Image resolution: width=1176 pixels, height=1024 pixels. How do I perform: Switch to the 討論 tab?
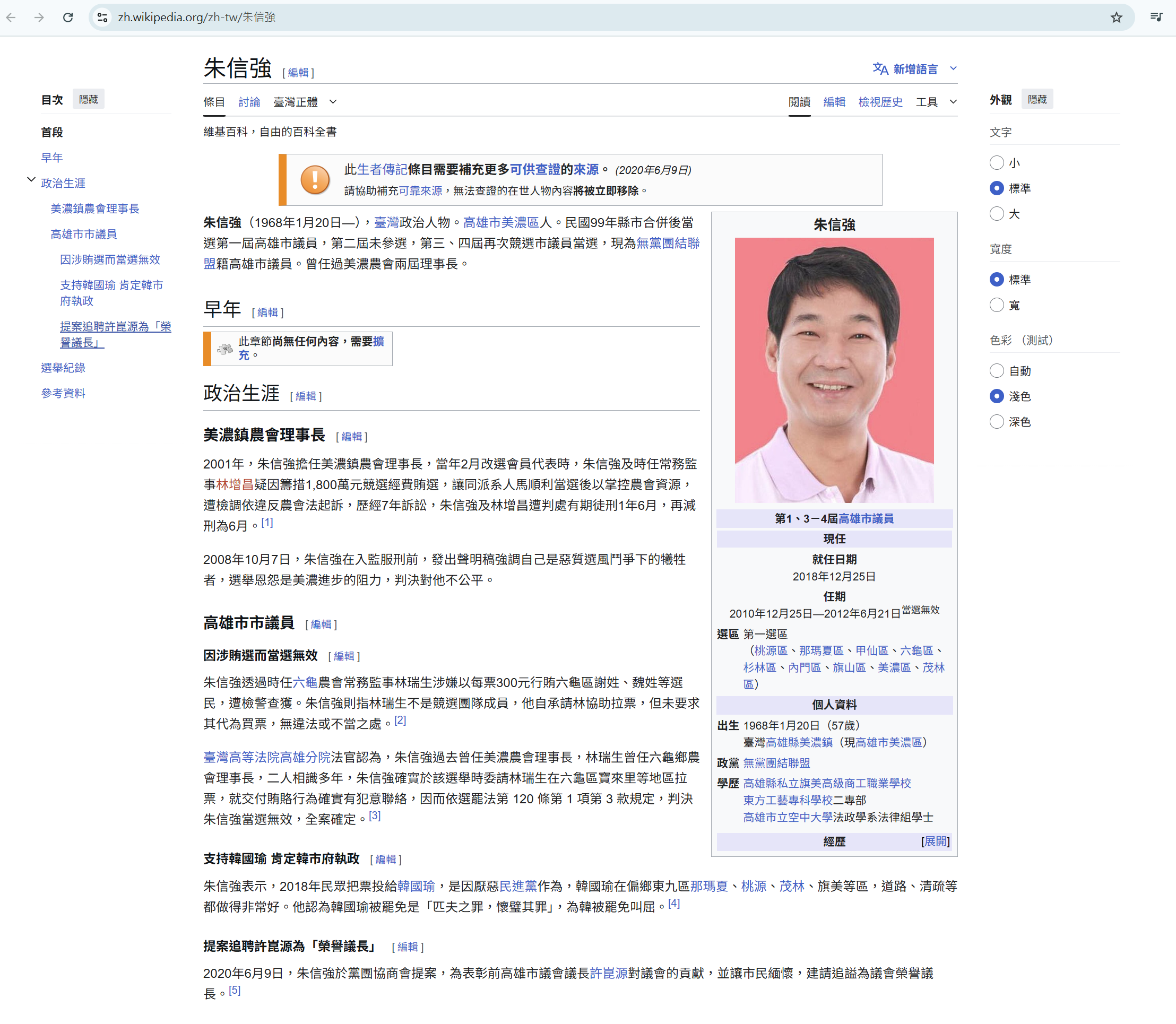[249, 102]
